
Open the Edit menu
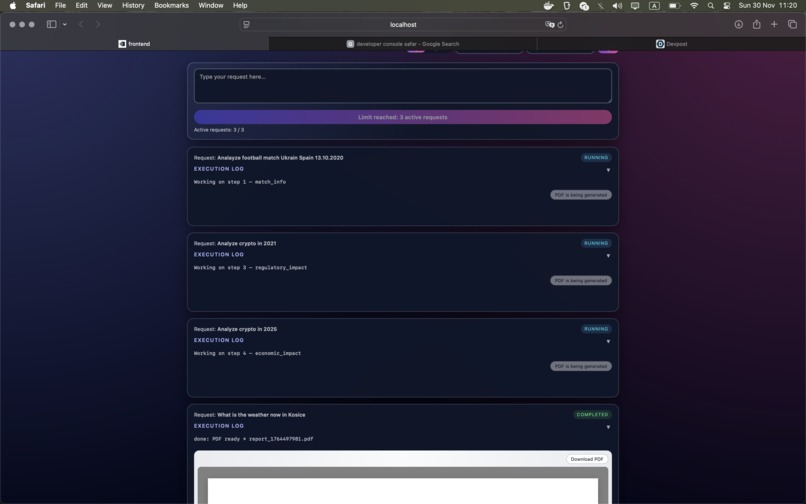click(81, 6)
